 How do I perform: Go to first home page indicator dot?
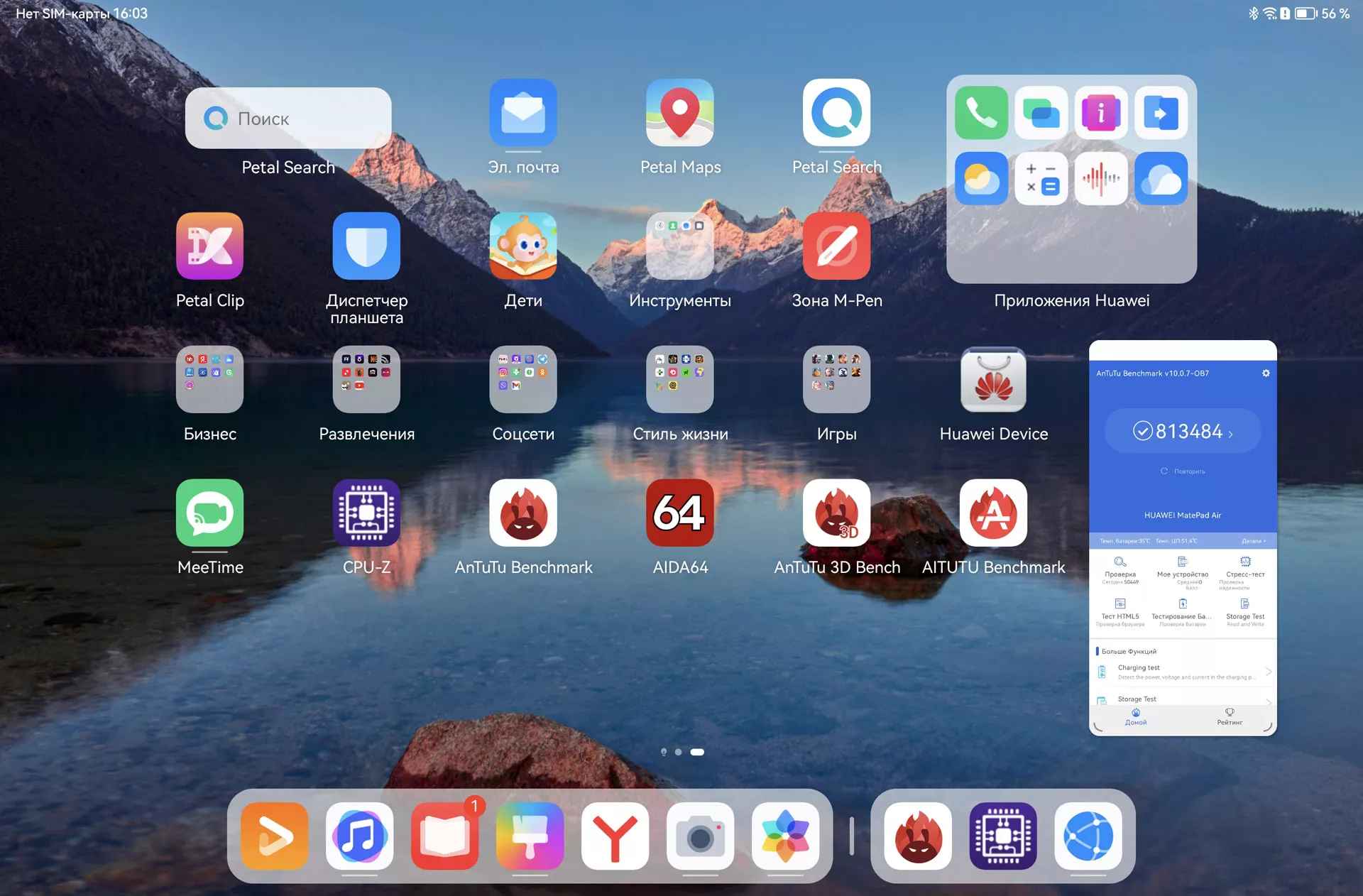pos(664,752)
